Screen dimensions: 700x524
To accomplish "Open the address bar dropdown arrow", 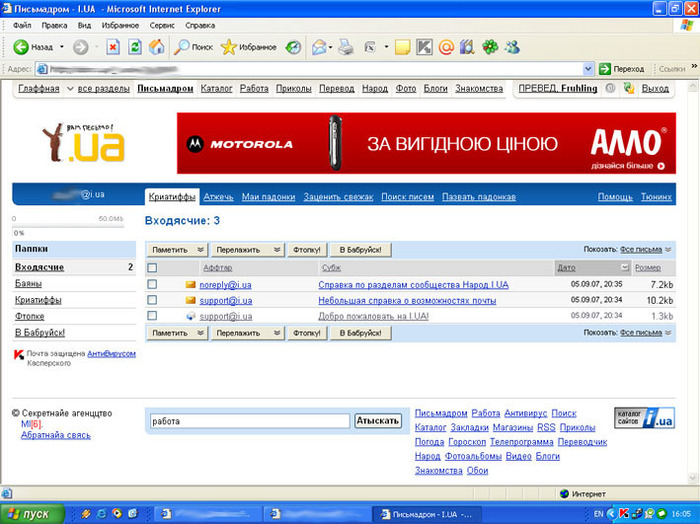I will pyautogui.click(x=588, y=69).
